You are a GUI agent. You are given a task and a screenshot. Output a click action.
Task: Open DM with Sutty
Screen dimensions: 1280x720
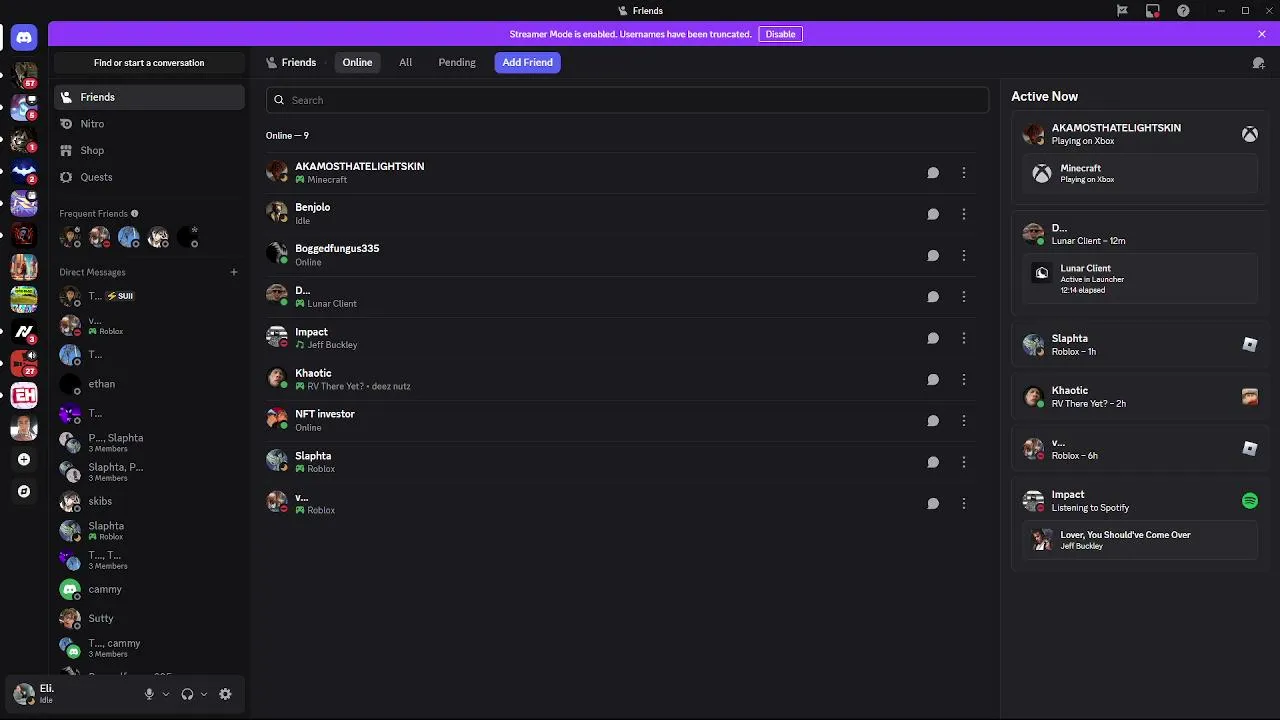point(149,619)
